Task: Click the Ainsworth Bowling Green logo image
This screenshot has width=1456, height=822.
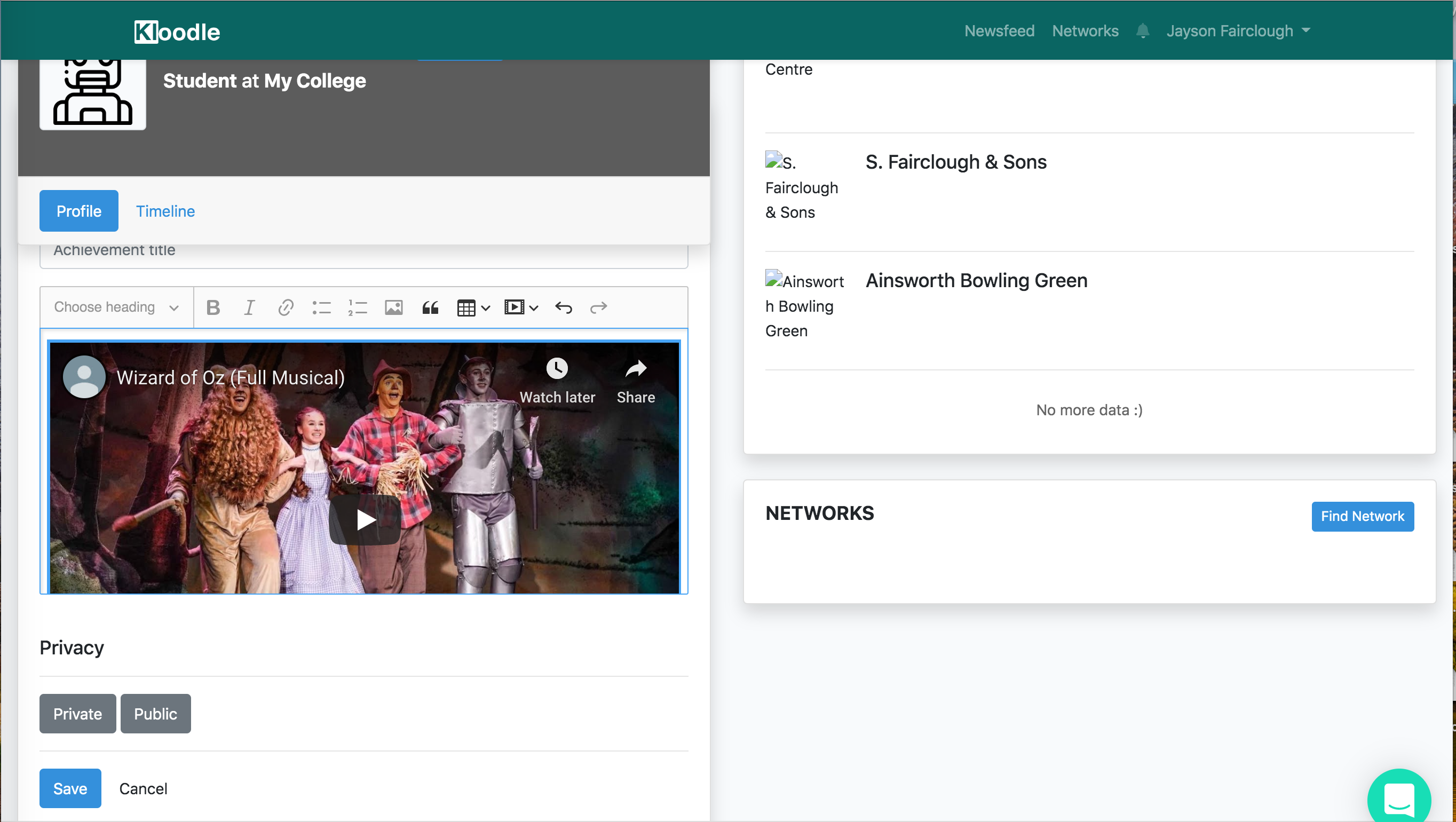Action: click(x=804, y=305)
